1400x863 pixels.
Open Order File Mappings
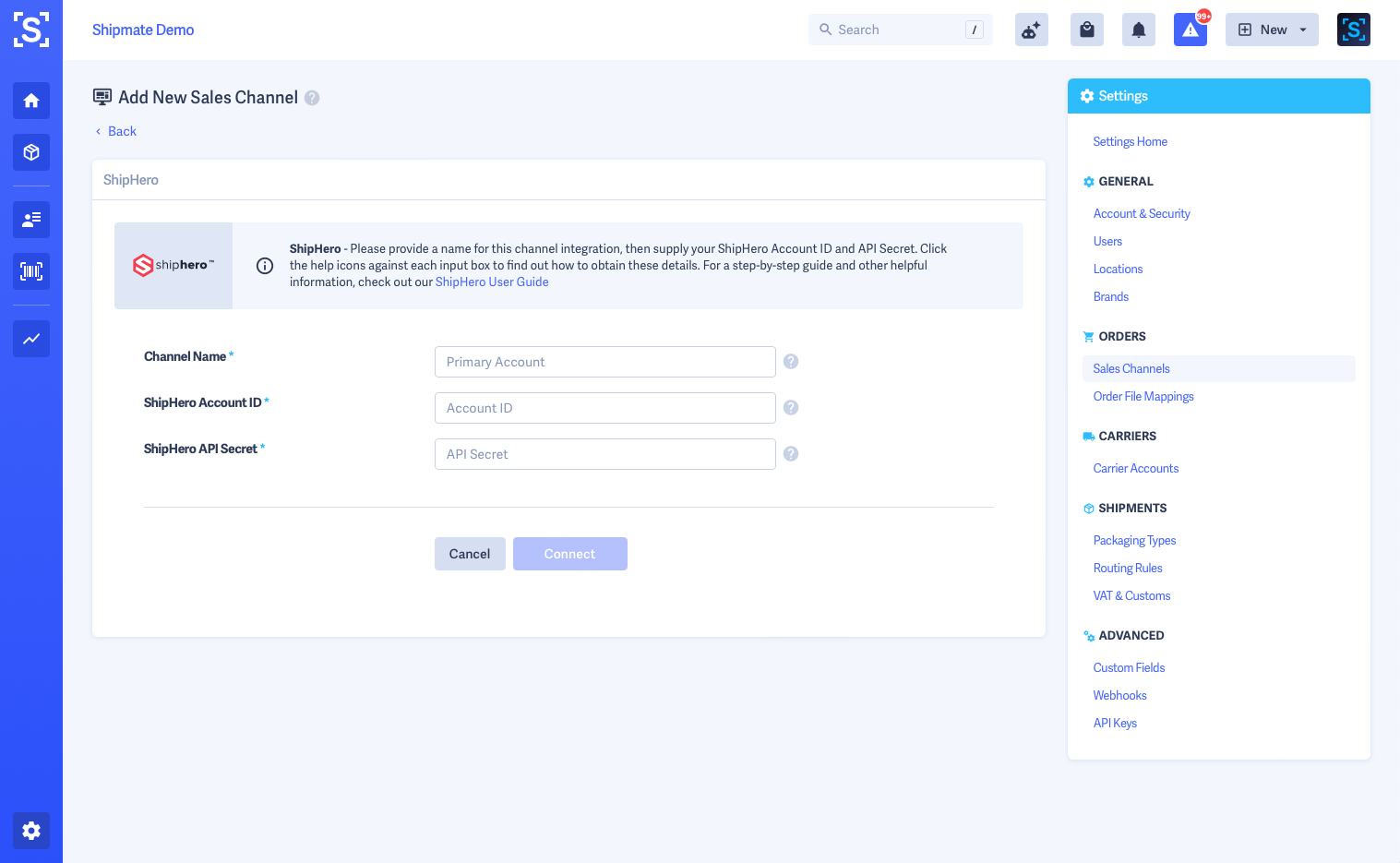1143,396
